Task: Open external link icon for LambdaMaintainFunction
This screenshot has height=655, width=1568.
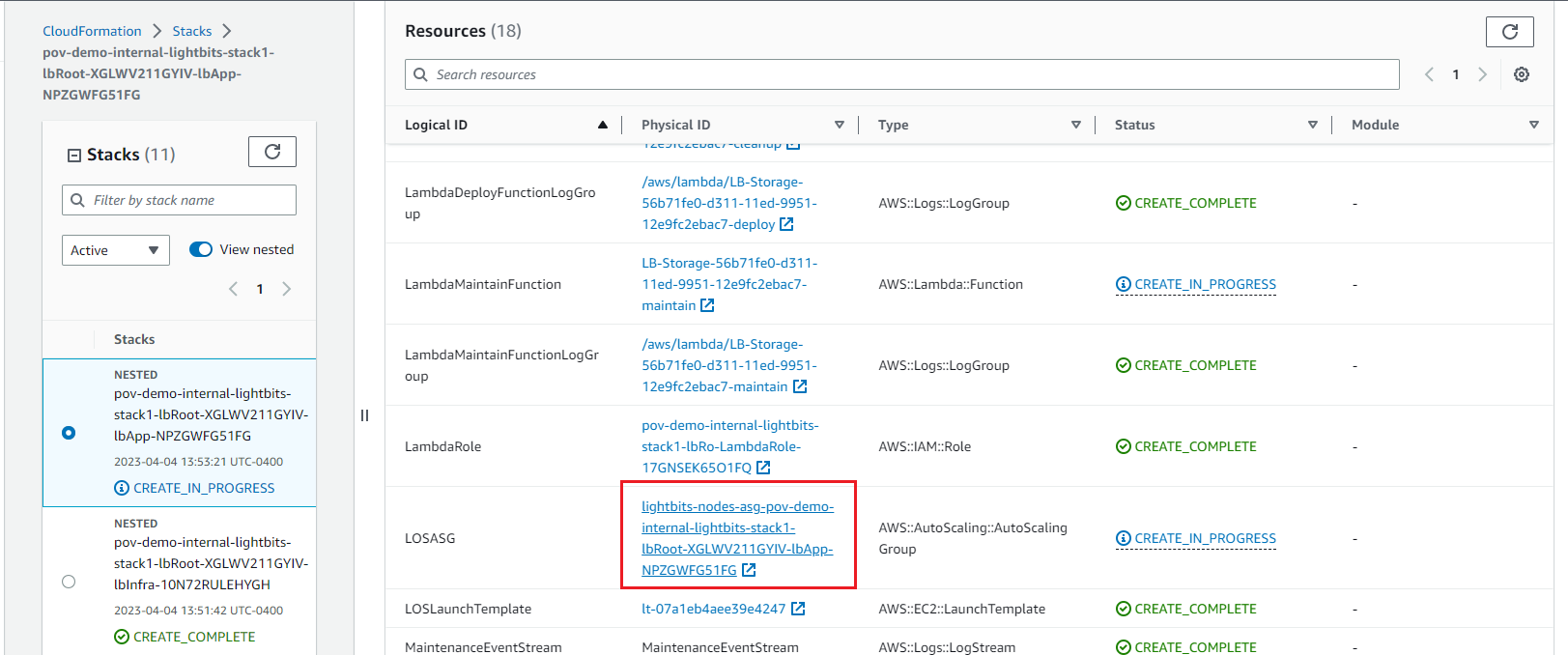Action: click(x=707, y=305)
